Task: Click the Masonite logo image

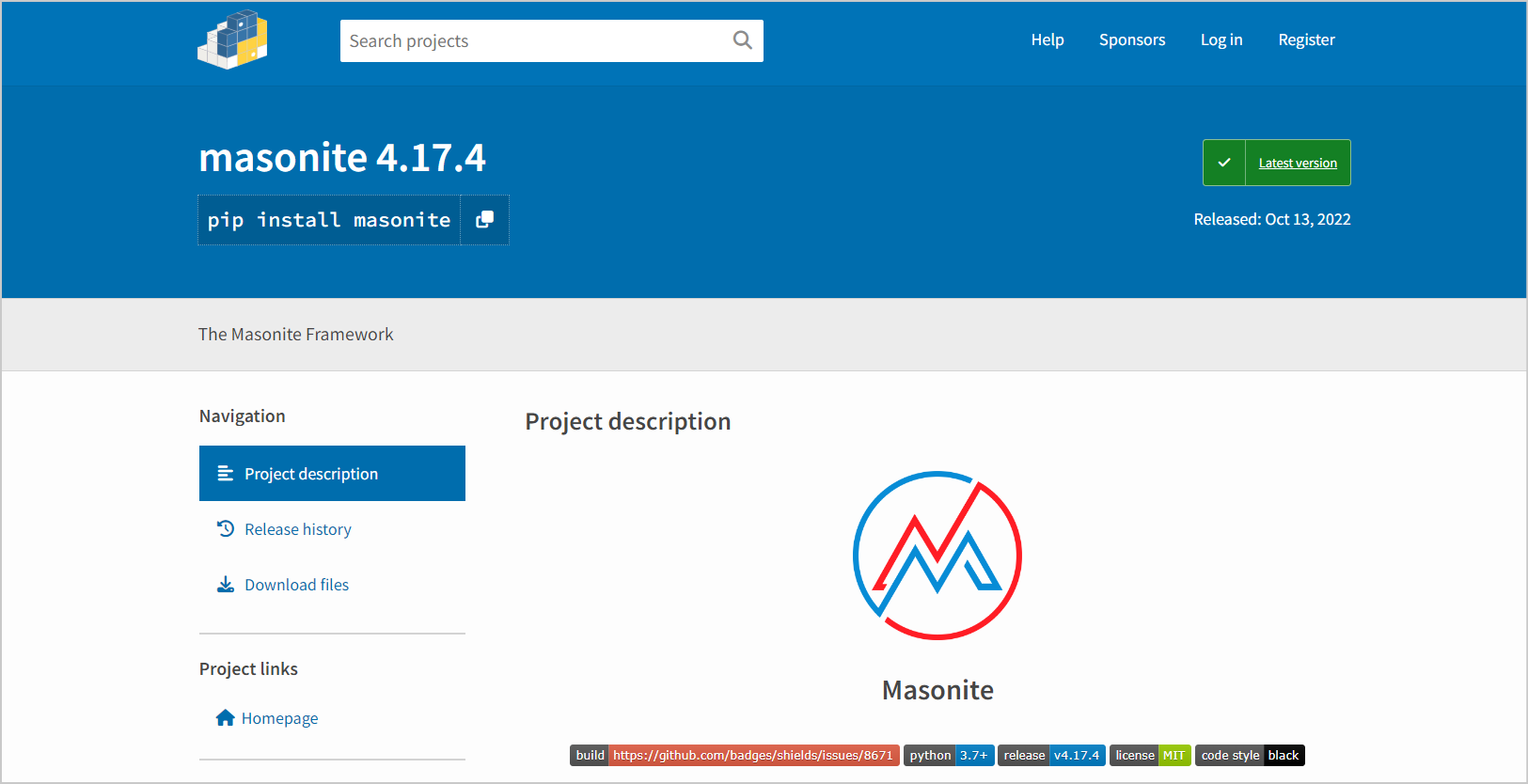Action: click(x=937, y=556)
